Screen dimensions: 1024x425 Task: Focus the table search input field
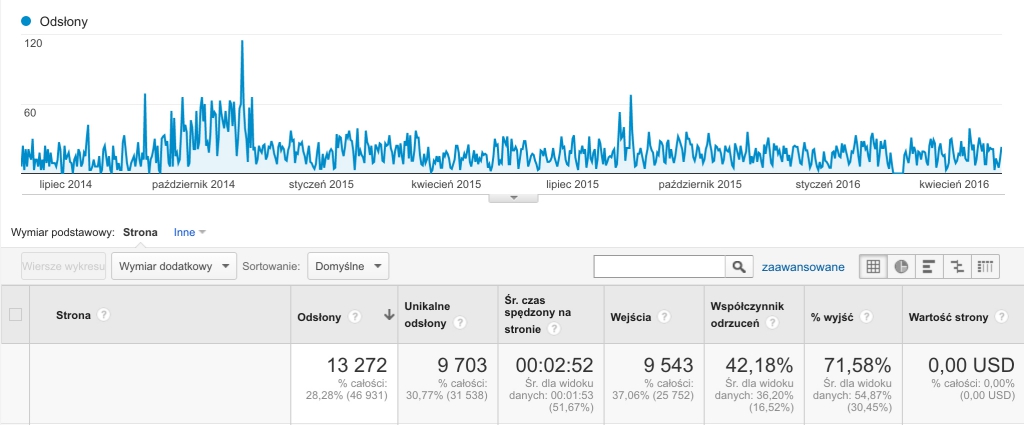[x=659, y=266]
